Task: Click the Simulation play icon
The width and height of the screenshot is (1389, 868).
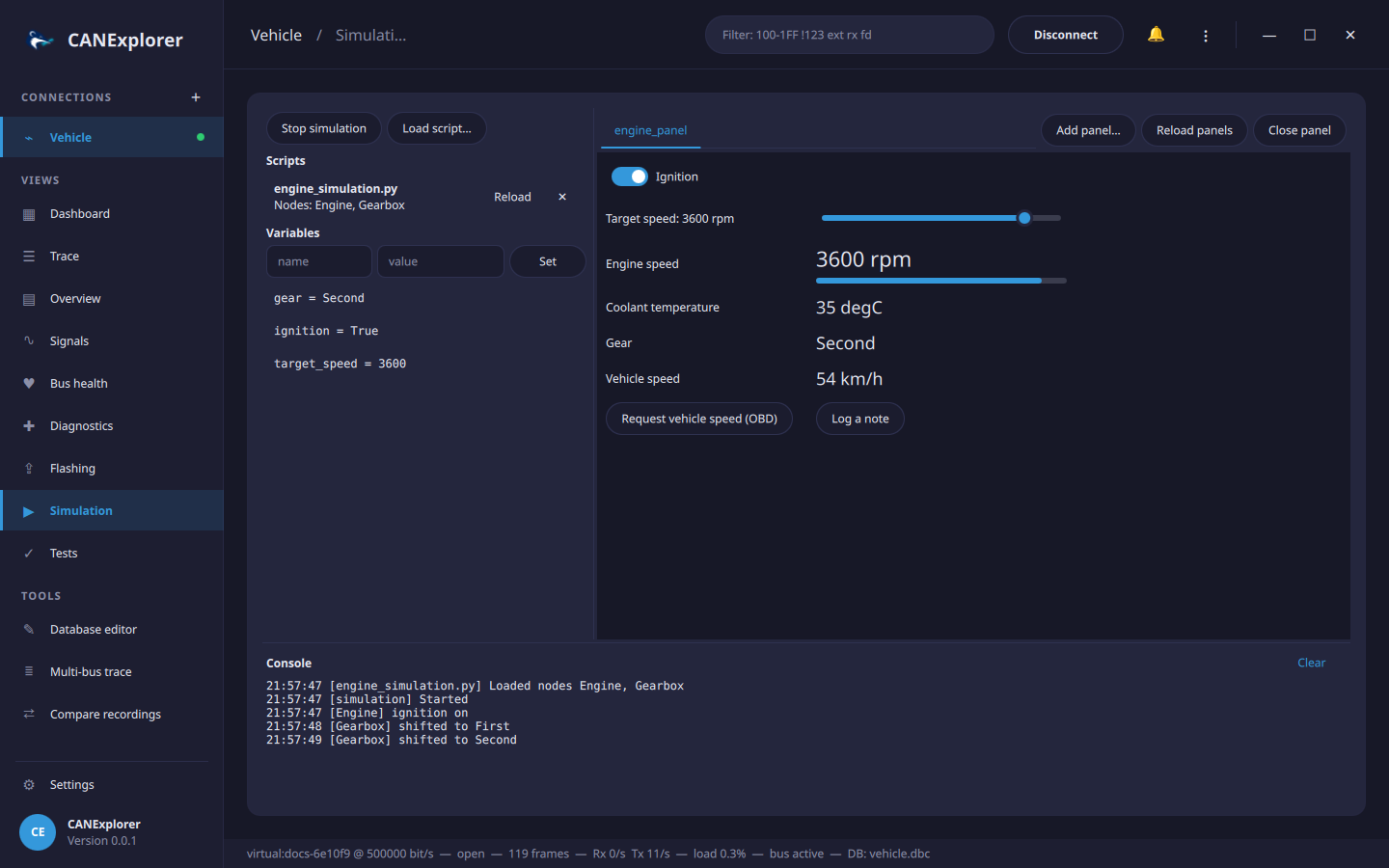Action: coord(29,511)
